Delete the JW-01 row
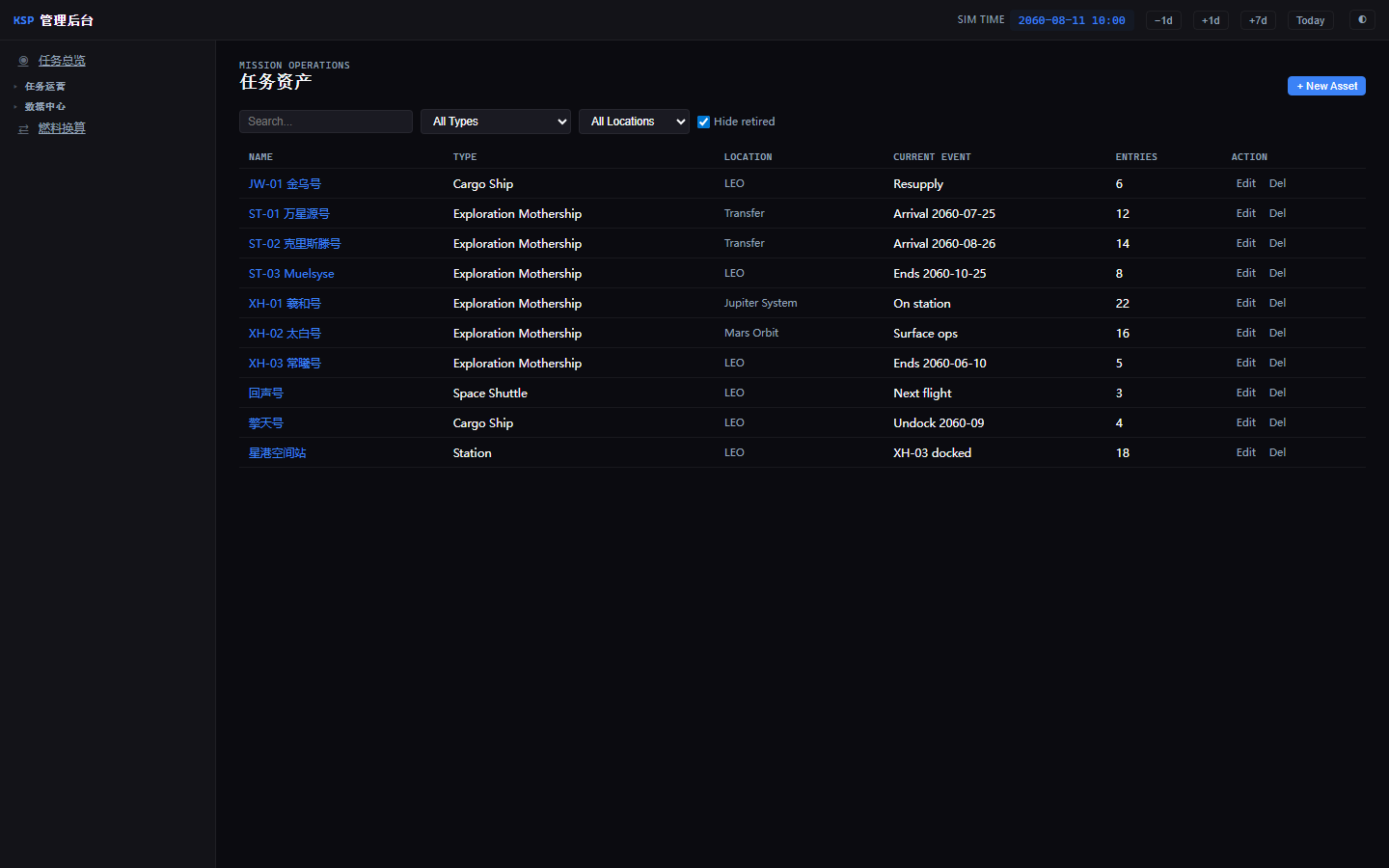This screenshot has width=1389, height=868. pyautogui.click(x=1277, y=183)
